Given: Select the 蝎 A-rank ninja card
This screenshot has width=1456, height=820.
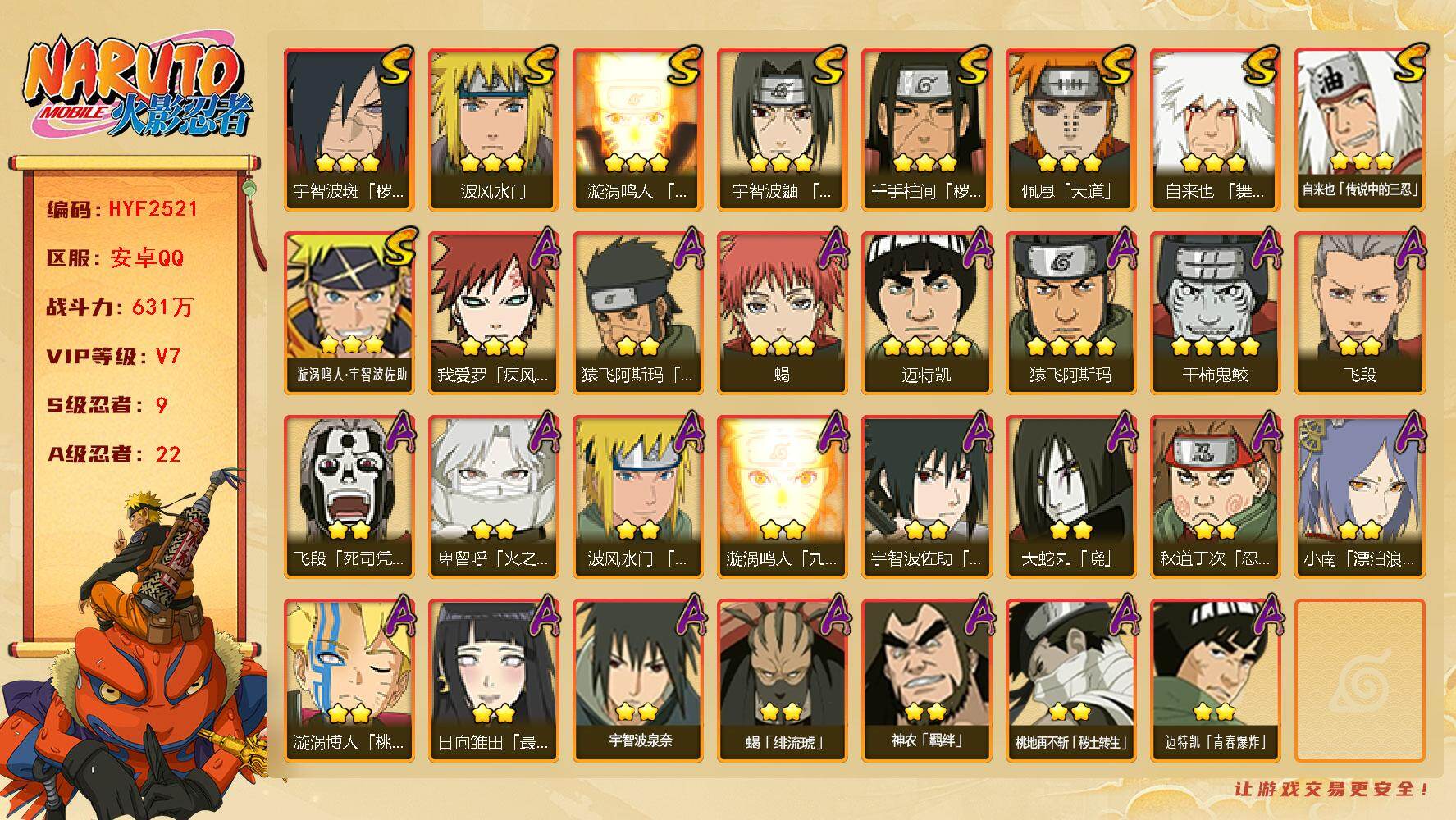Looking at the screenshot, I should coord(782,312).
